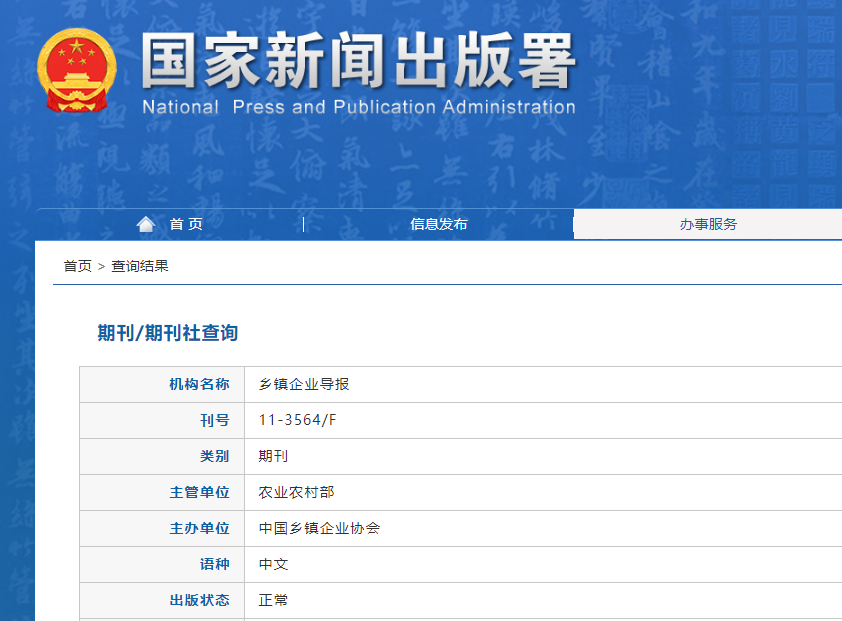This screenshot has height=621, width=842.
Task: Open the 信息发布 navigation tab
Action: click(439, 224)
